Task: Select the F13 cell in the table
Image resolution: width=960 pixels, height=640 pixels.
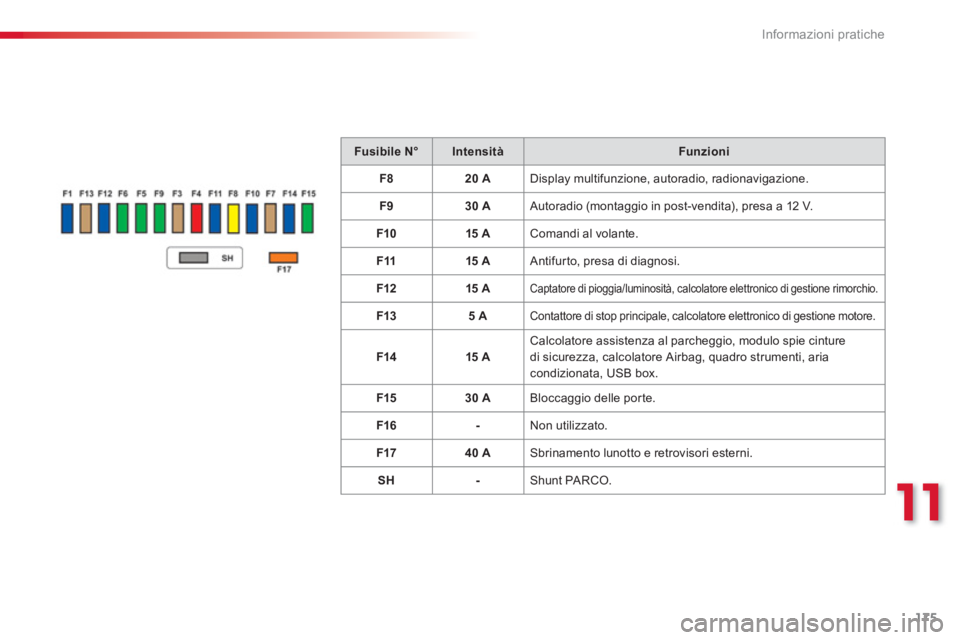Action: coord(386,316)
